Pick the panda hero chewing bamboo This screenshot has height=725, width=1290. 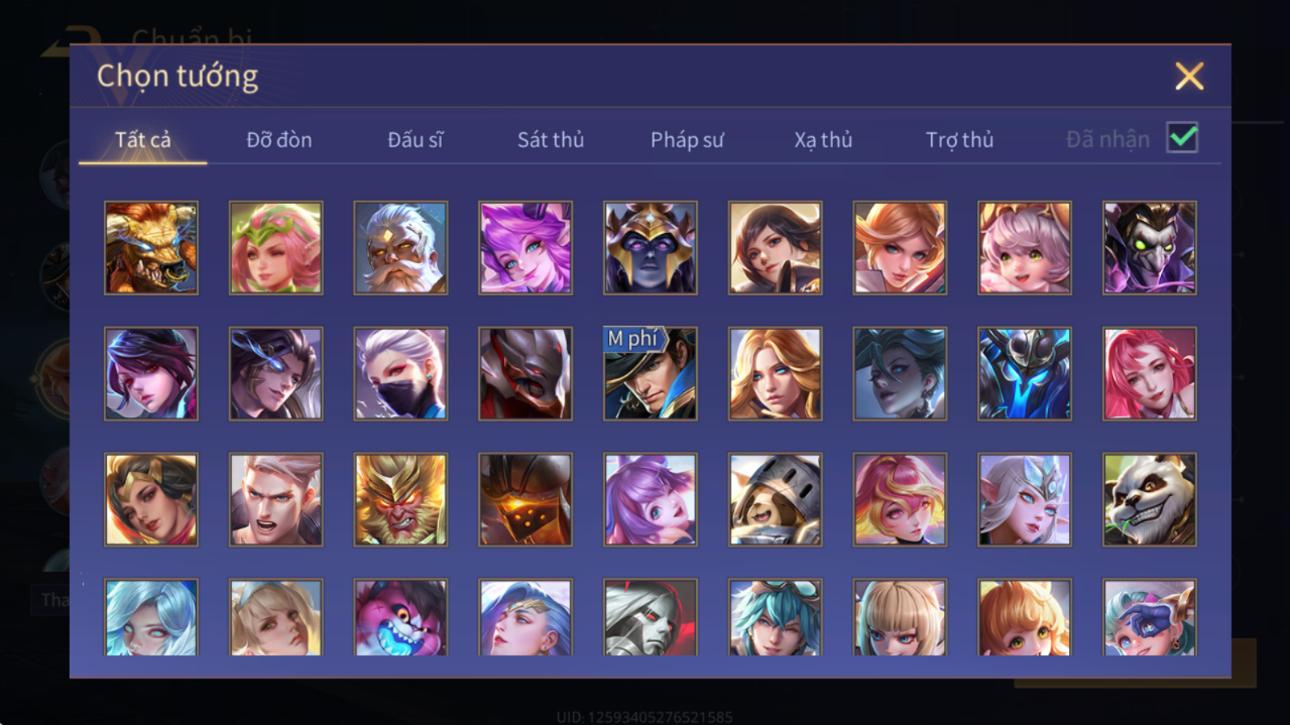[1149, 500]
